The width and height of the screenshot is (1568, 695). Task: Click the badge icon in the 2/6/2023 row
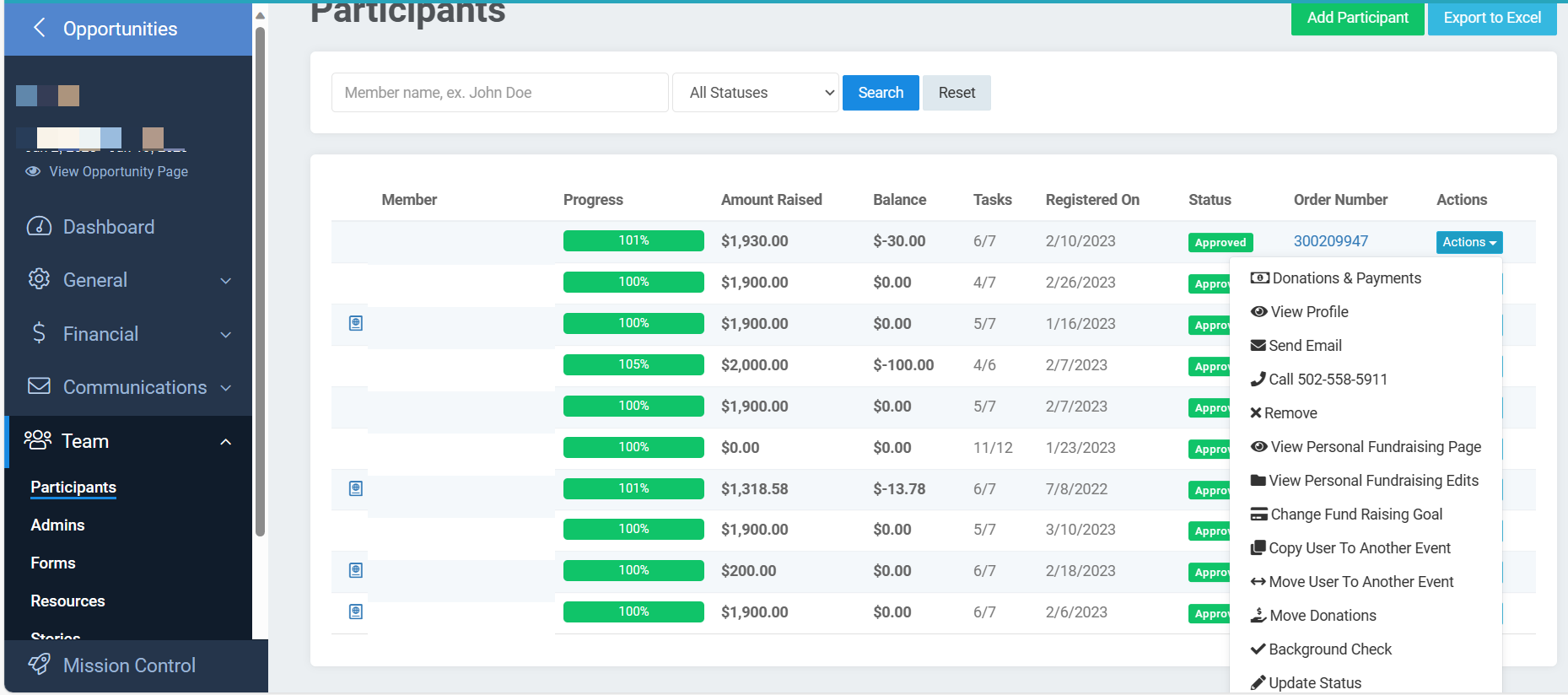pos(356,611)
